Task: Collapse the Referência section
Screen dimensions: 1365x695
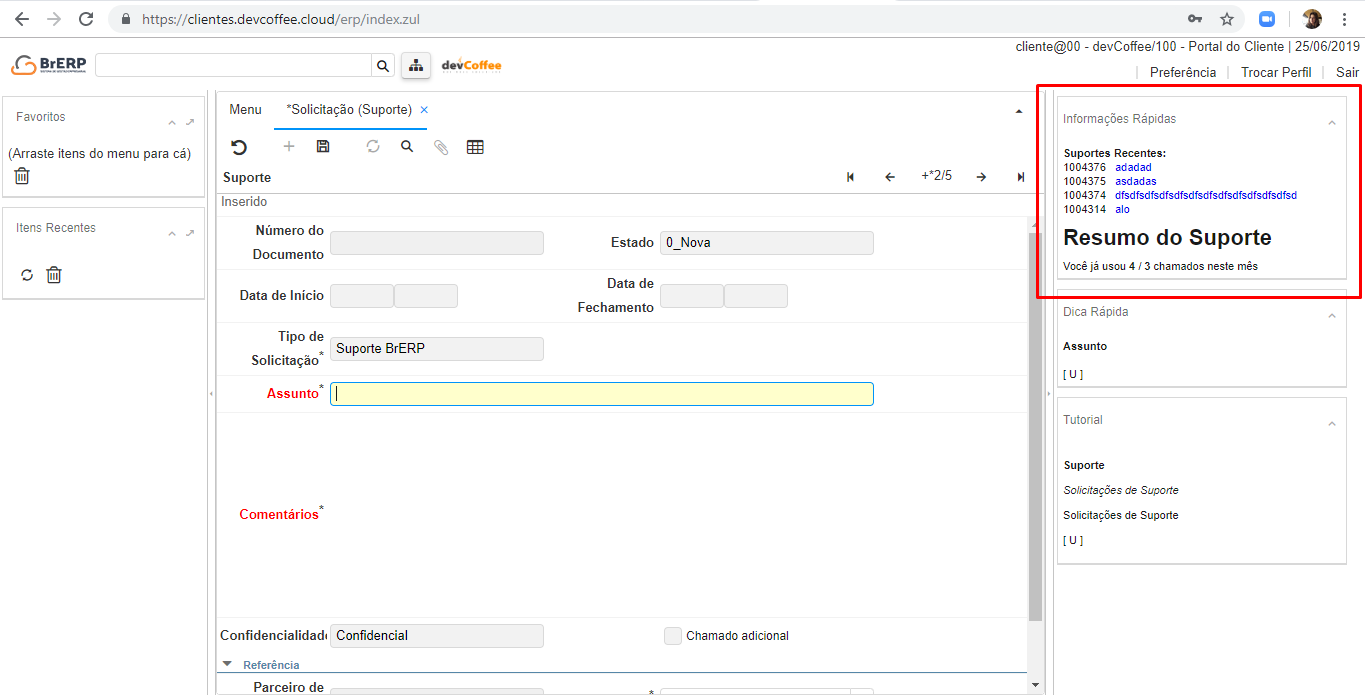Action: point(228,664)
